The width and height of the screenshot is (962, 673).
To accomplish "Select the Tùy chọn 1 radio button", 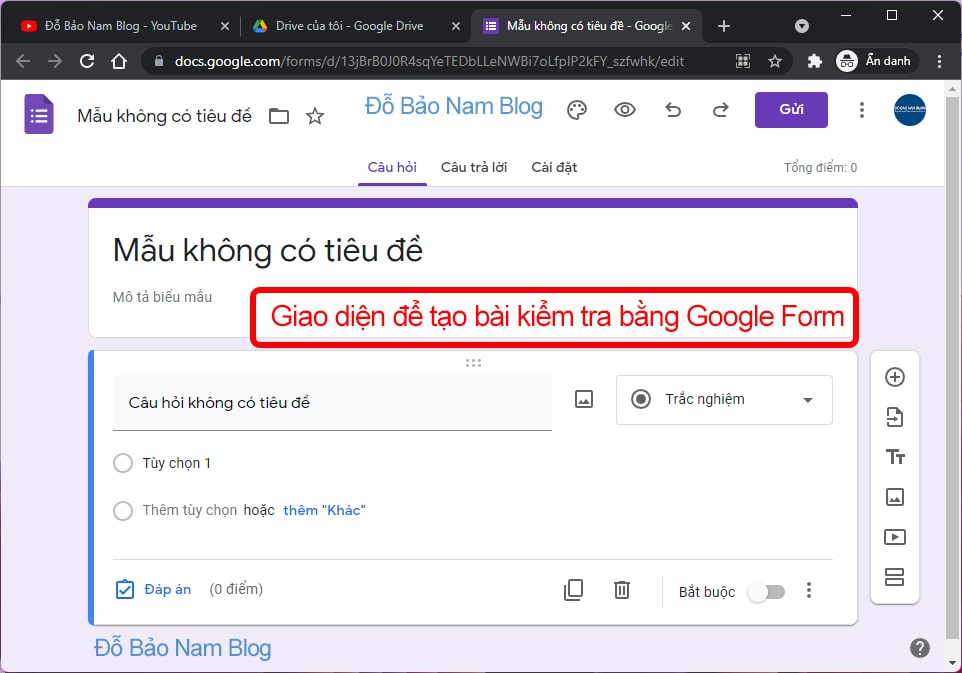I will tap(123, 463).
